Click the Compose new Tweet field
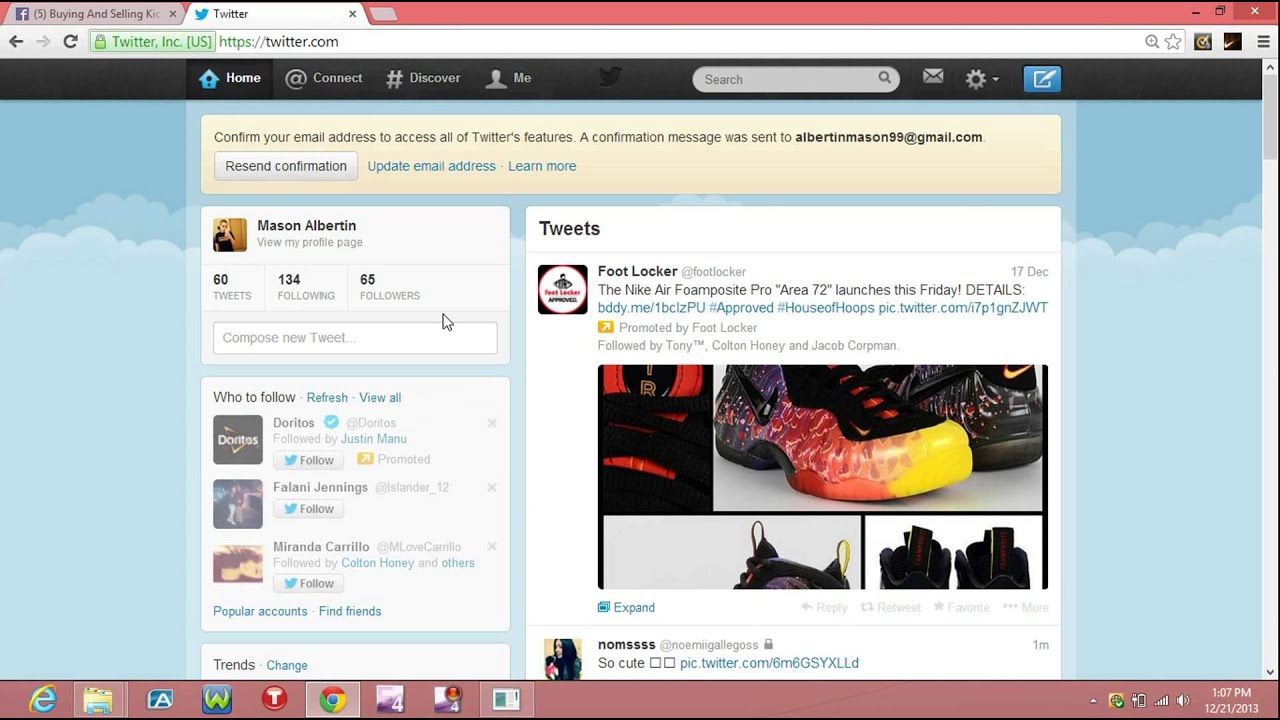Screen dimensions: 1280x720 point(355,338)
